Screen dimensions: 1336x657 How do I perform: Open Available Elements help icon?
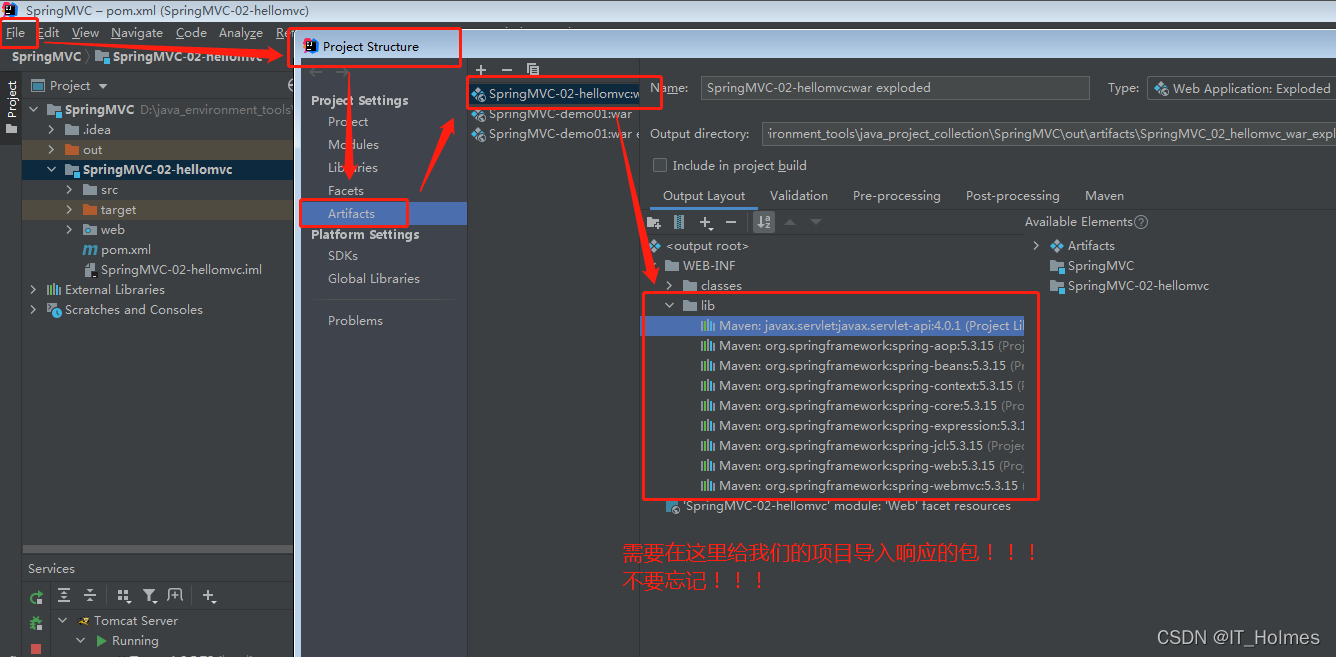tap(1141, 222)
